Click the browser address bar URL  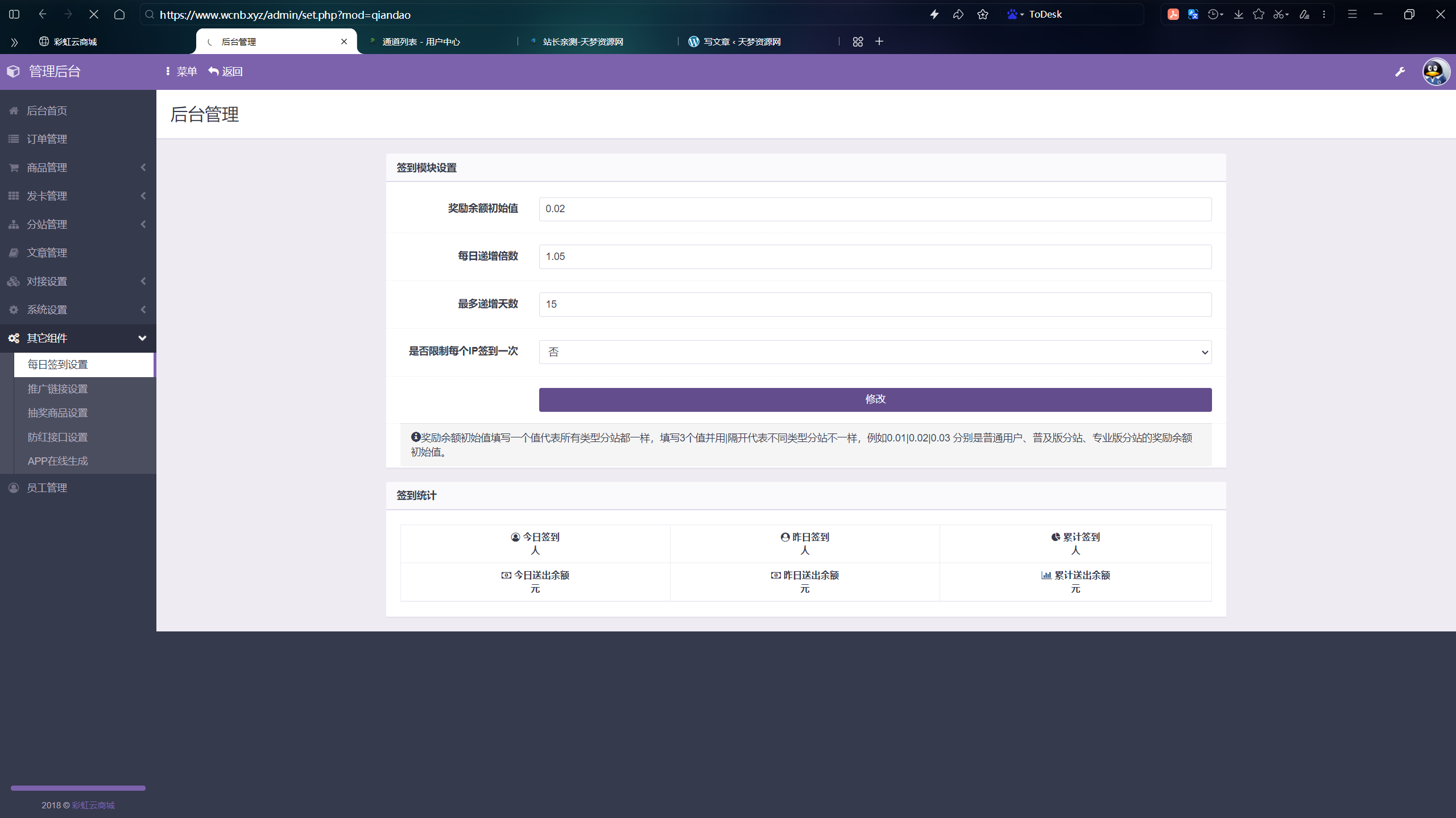(x=285, y=15)
